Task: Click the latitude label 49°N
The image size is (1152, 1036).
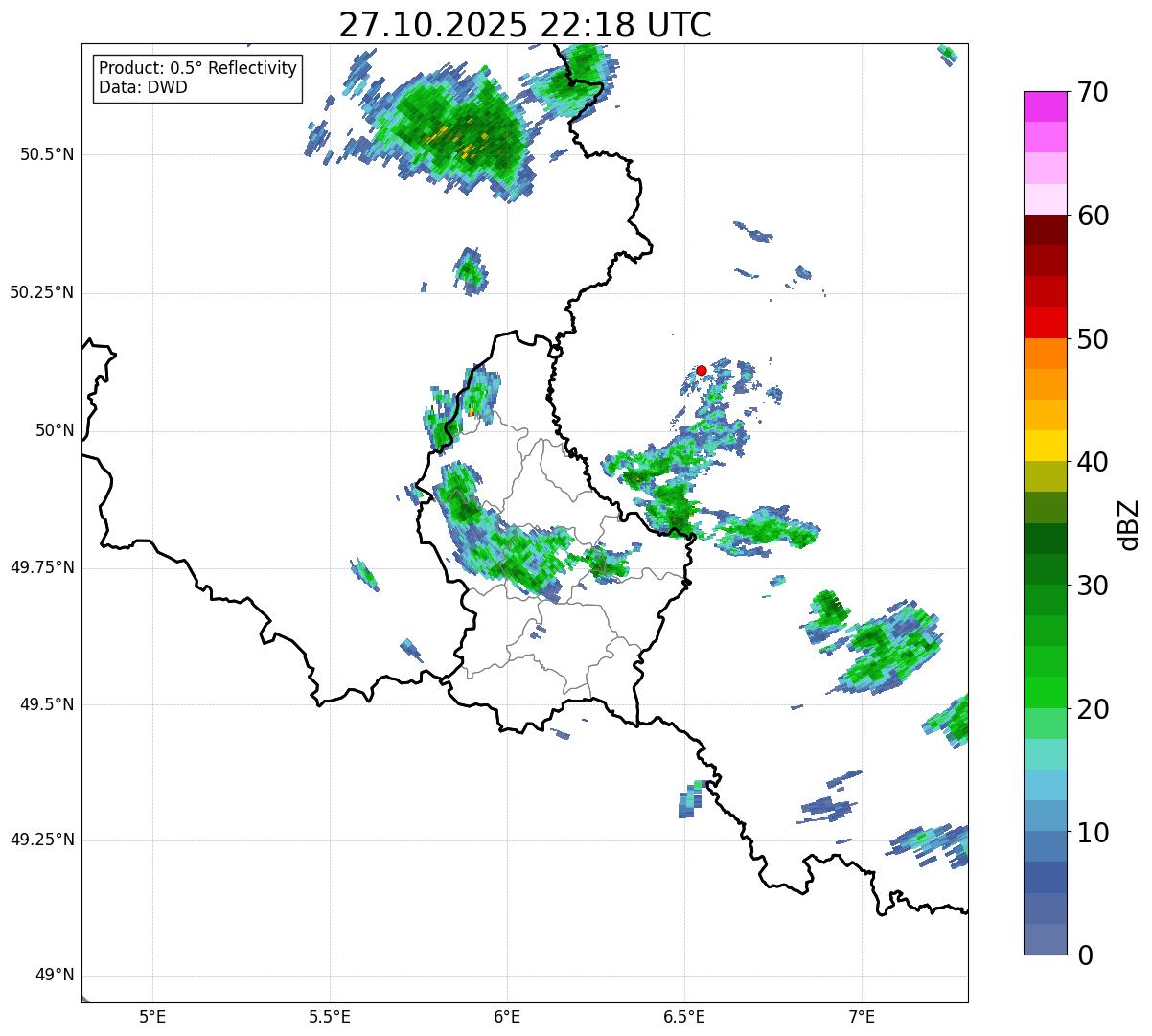Action: [55, 976]
